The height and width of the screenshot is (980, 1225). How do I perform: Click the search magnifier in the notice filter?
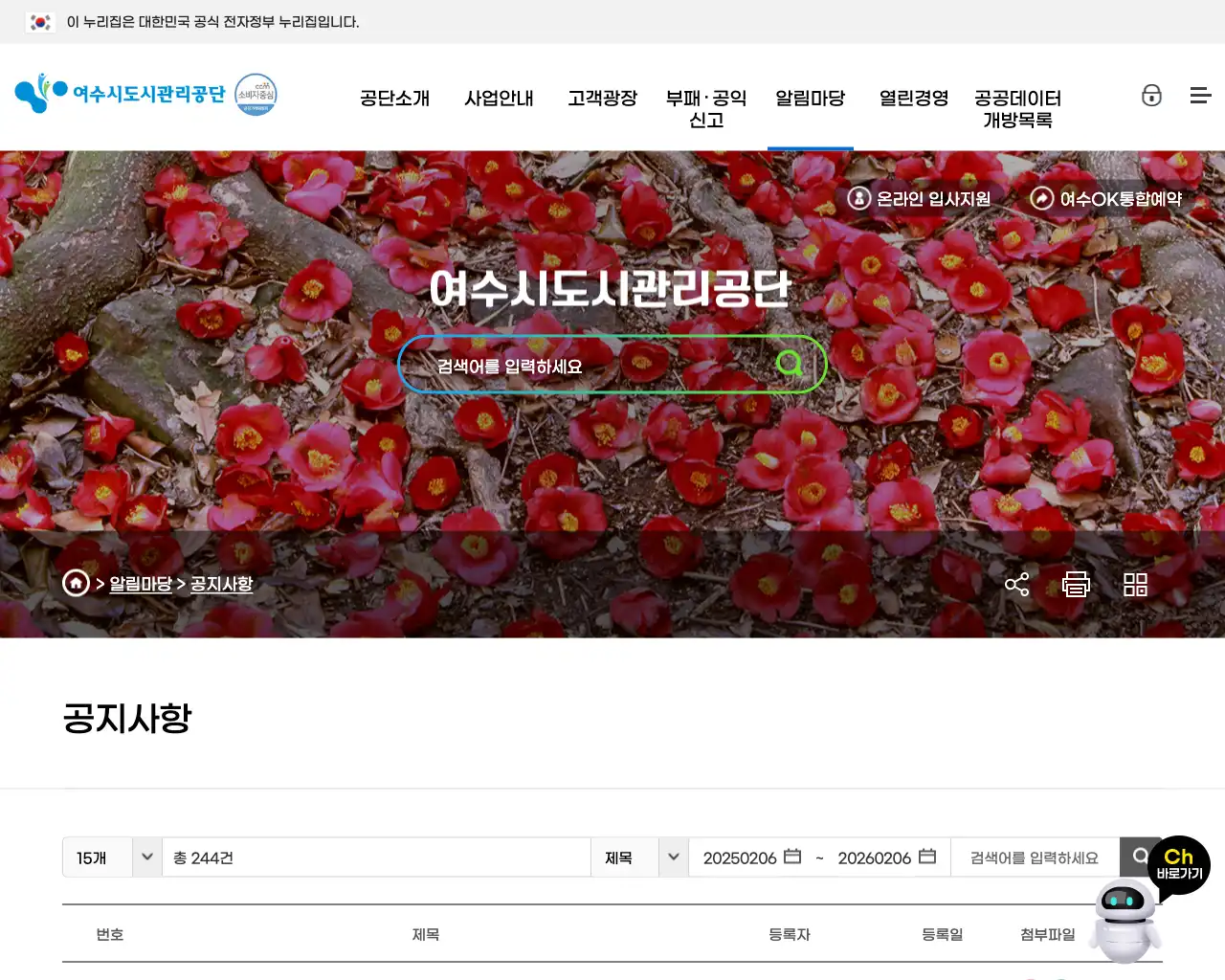tap(1141, 857)
